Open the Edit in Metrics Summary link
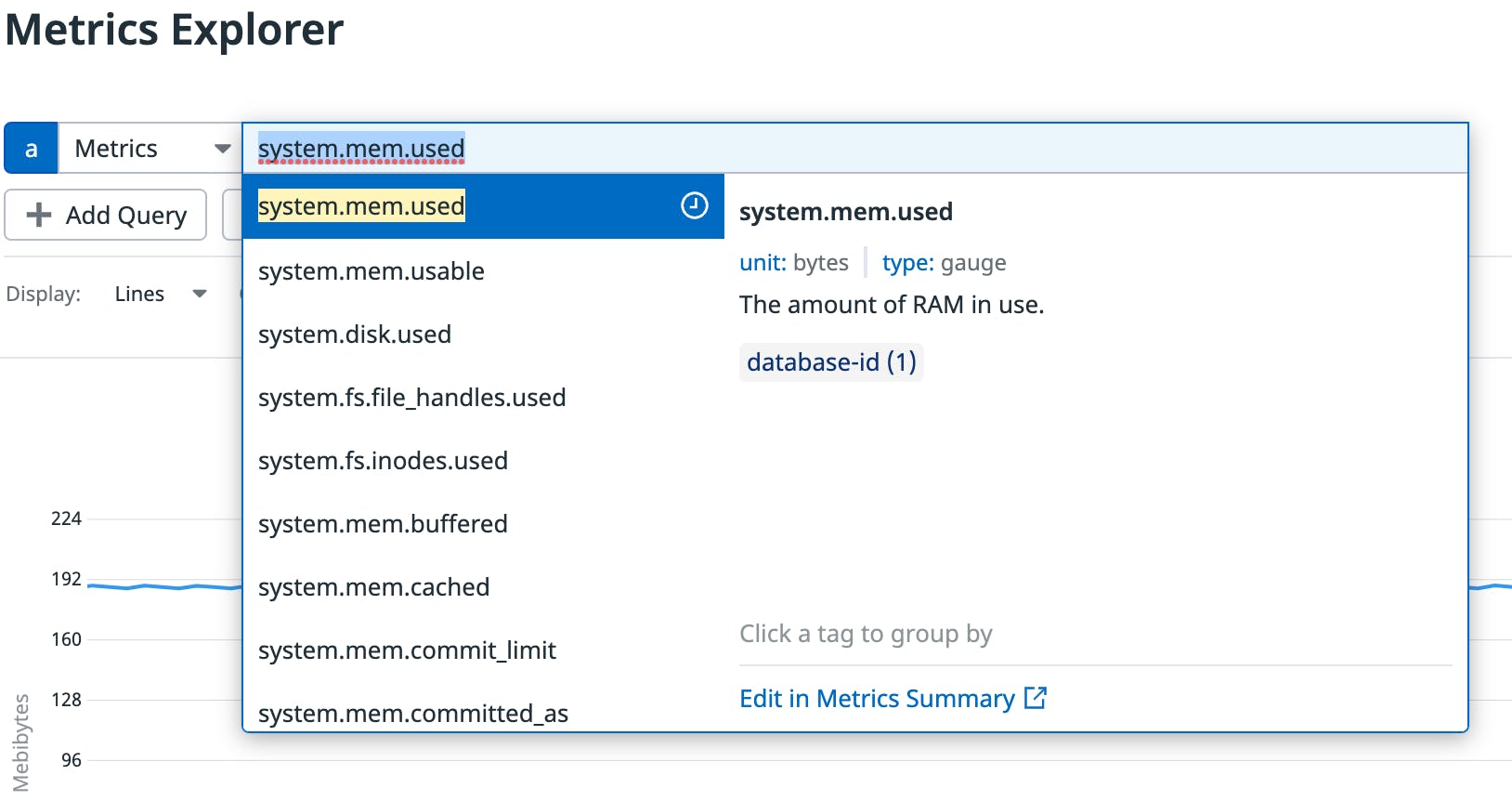The width and height of the screenshot is (1512, 801). point(892,699)
